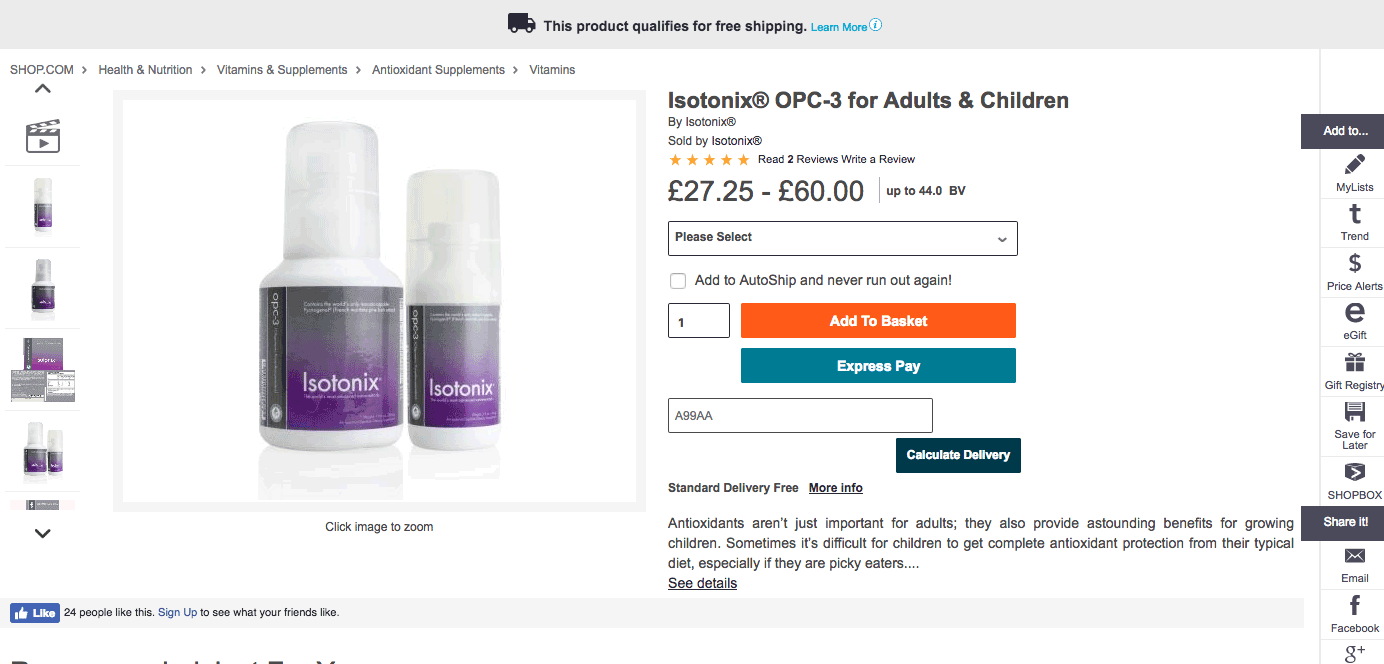
Task: Add product to SHOPBOX icon
Action: pyautogui.click(x=1355, y=472)
